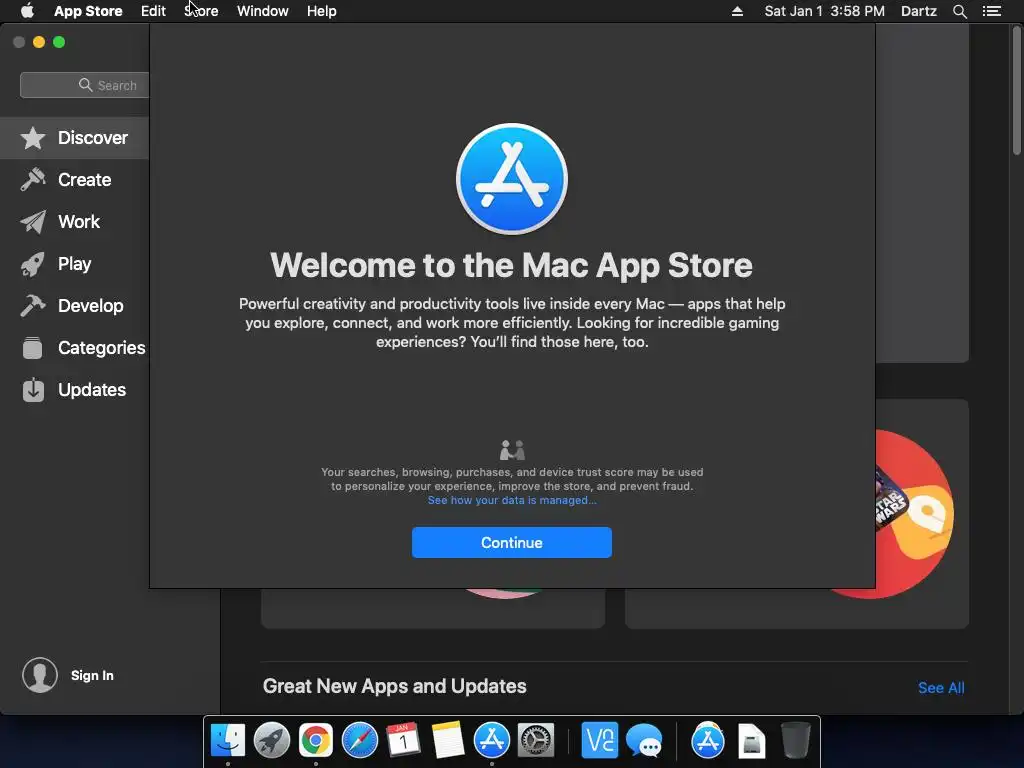Click the Categories icon in sidebar
Image resolution: width=1024 pixels, height=768 pixels.
33,347
